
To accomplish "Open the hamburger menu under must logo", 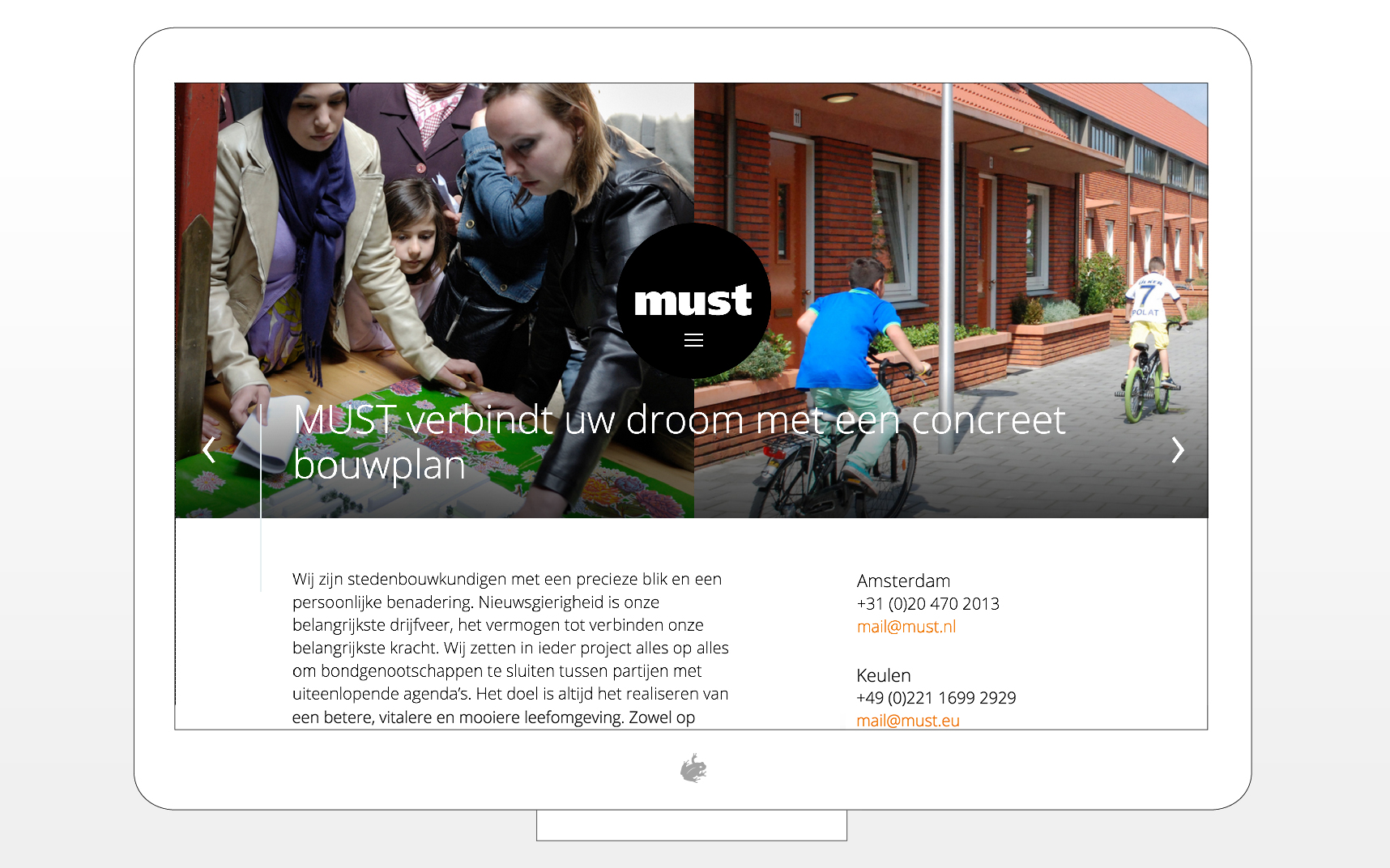I will pyautogui.click(x=693, y=341).
